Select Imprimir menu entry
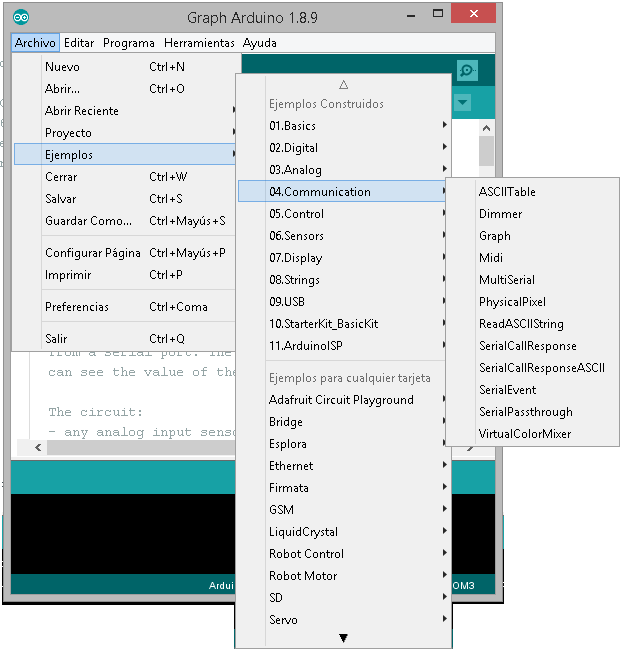This screenshot has width=624, height=653. point(125,275)
